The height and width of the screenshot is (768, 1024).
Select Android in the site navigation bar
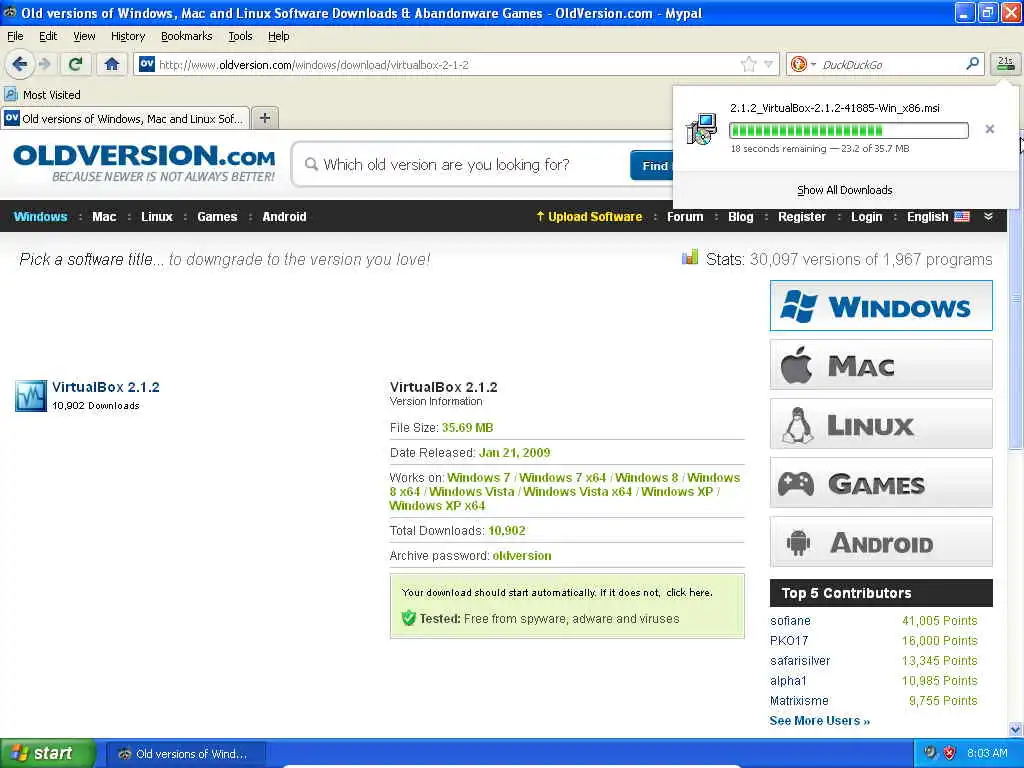point(284,217)
